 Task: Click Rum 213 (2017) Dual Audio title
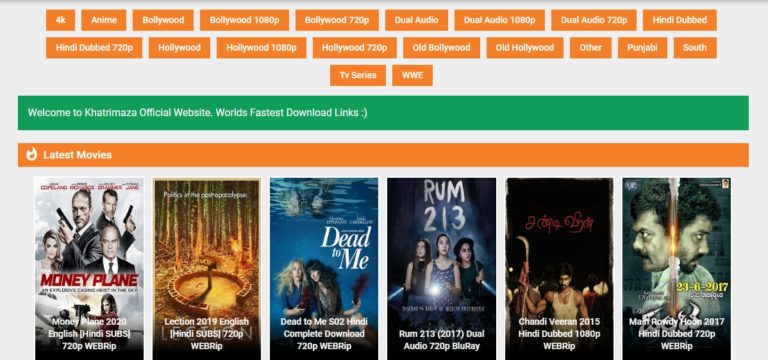[441, 339]
